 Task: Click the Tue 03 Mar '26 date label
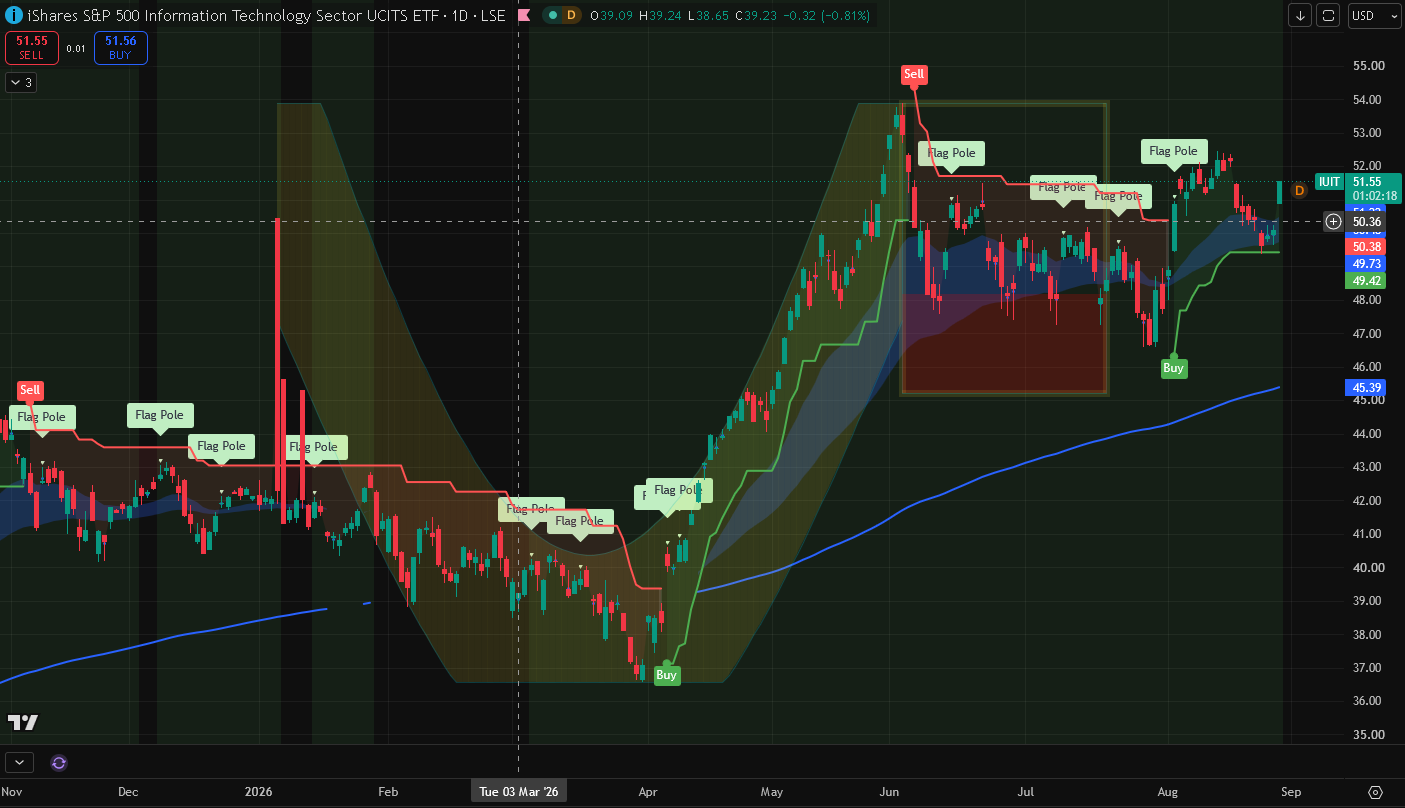[x=518, y=792]
